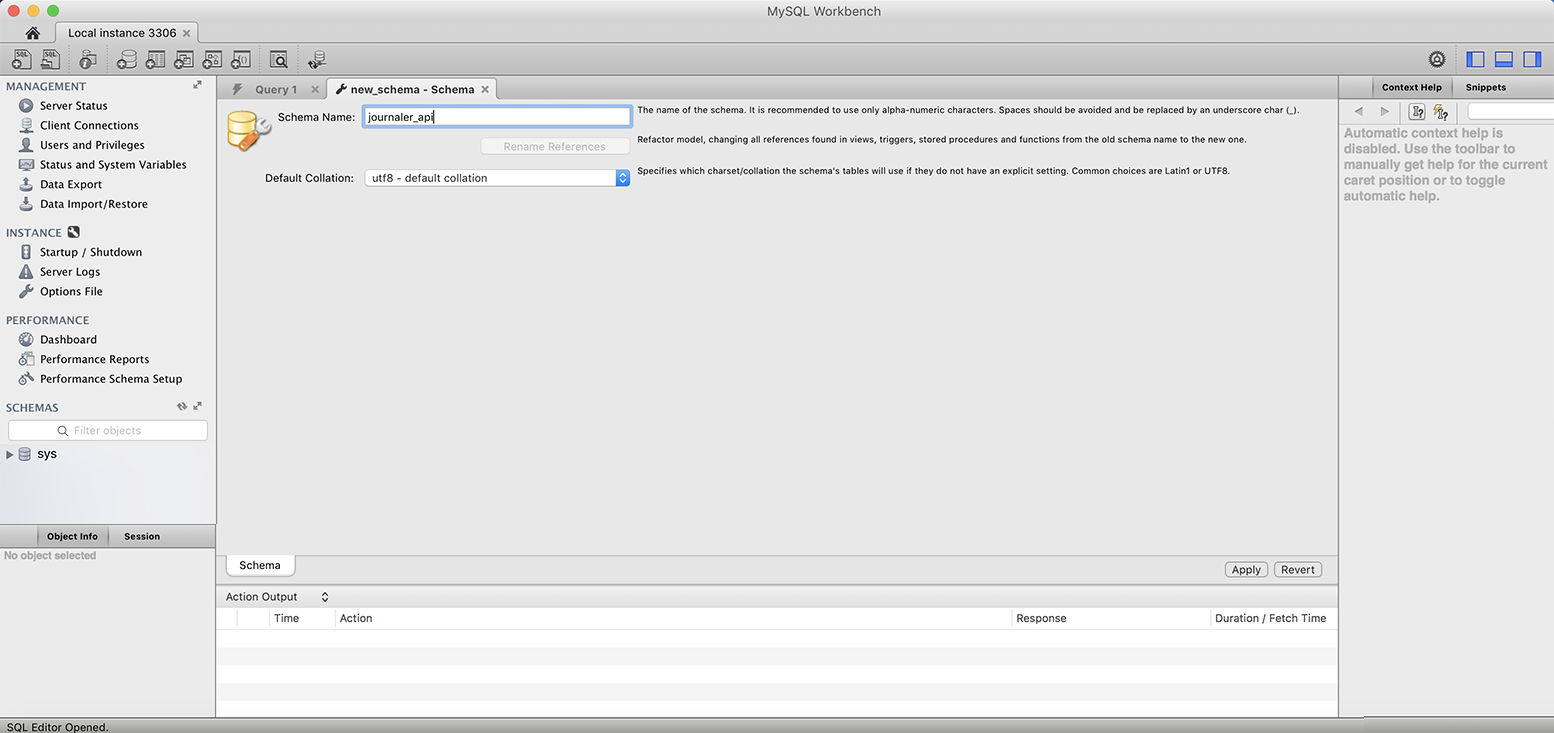
Task: Expand the sys schema tree node
Action: [x=10, y=454]
